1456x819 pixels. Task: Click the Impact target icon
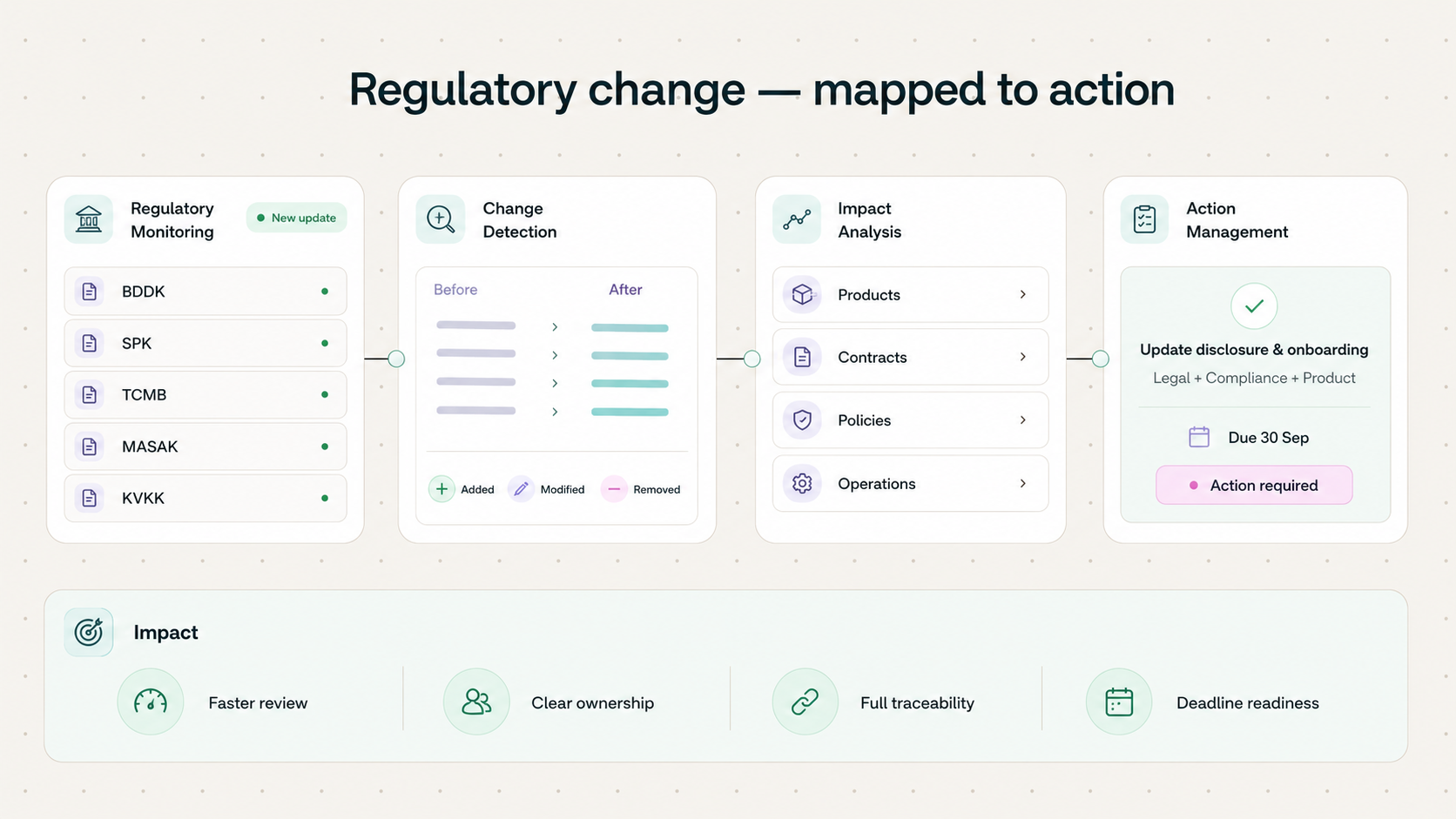(89, 632)
